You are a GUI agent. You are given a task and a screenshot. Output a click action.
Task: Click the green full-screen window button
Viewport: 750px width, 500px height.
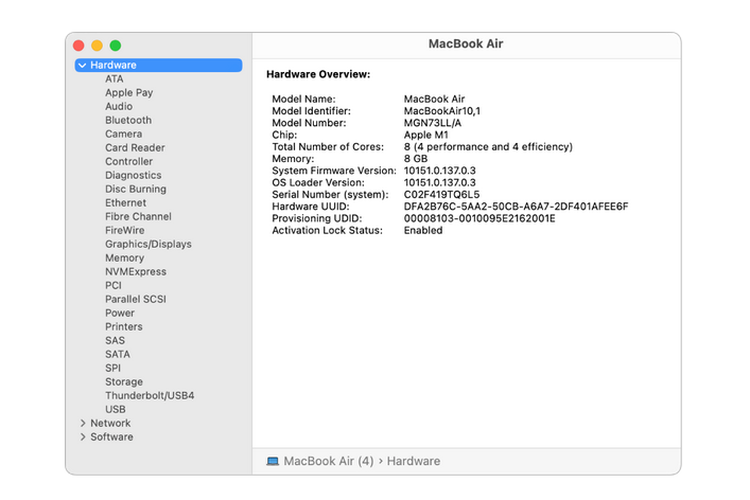tap(115, 45)
